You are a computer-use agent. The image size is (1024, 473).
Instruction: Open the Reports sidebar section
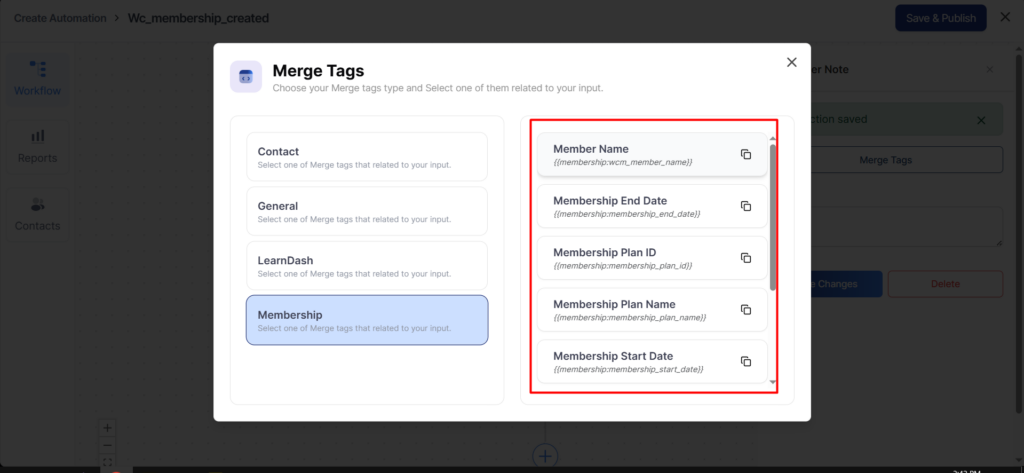coord(37,146)
